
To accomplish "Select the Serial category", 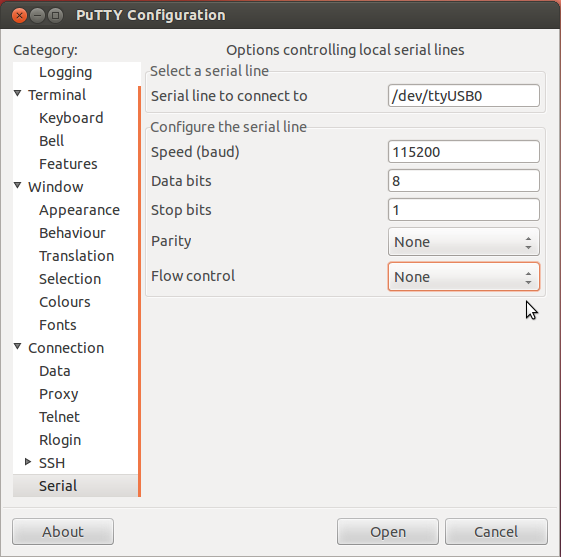I will [75, 486].
